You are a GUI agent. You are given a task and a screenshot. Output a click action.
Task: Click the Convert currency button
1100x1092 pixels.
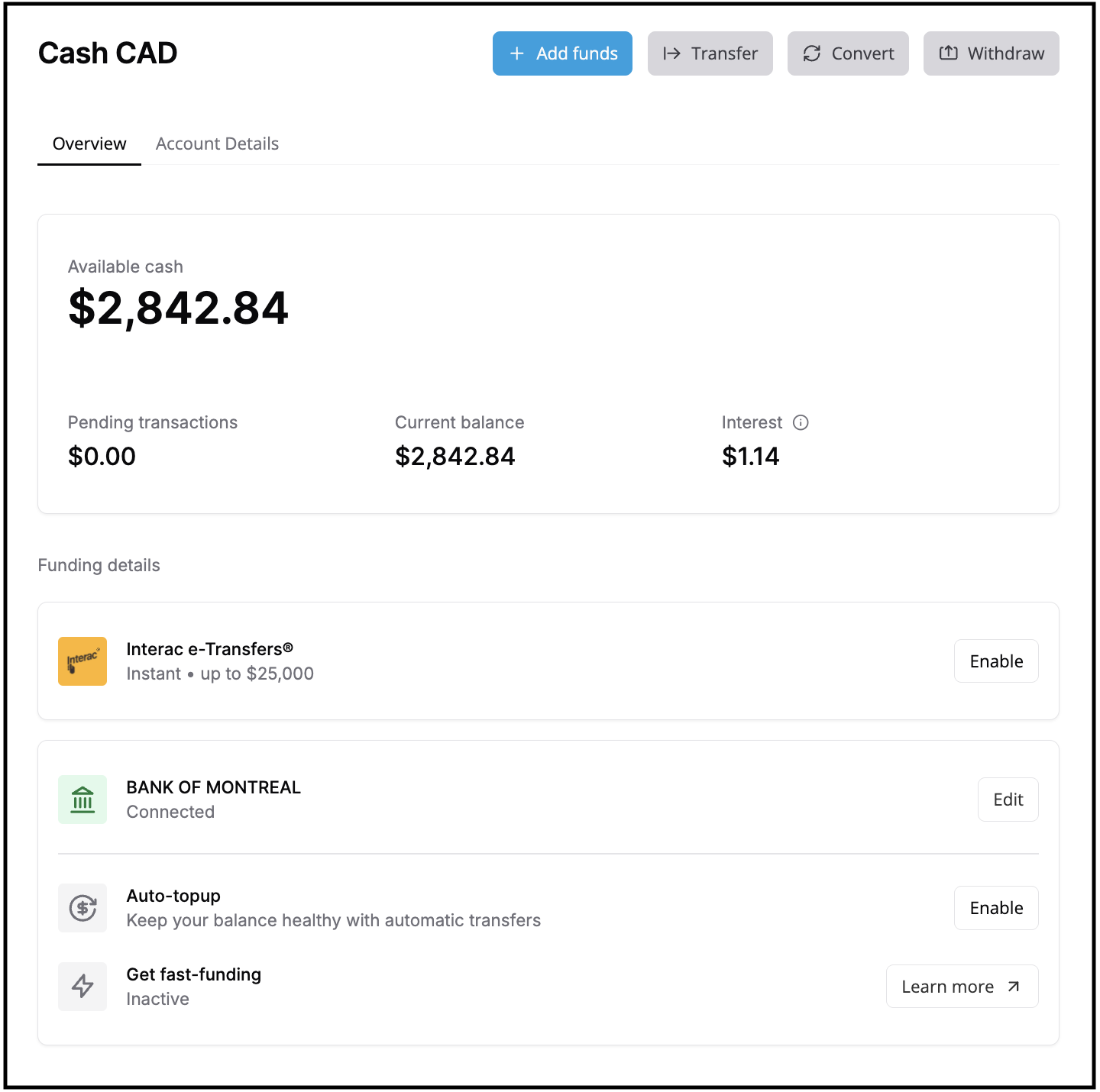point(848,53)
